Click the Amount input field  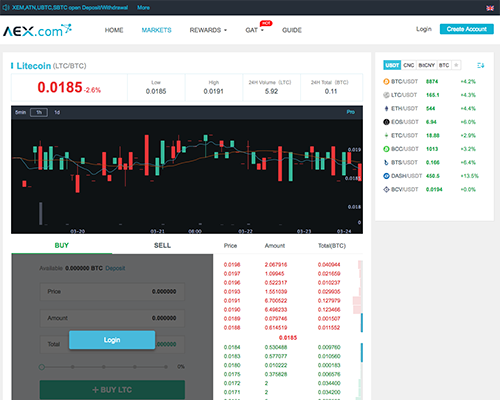click(x=112, y=318)
